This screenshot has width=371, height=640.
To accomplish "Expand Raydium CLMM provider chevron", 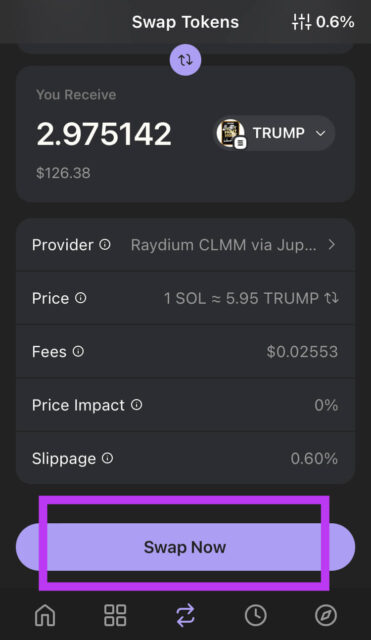I will click(332, 244).
